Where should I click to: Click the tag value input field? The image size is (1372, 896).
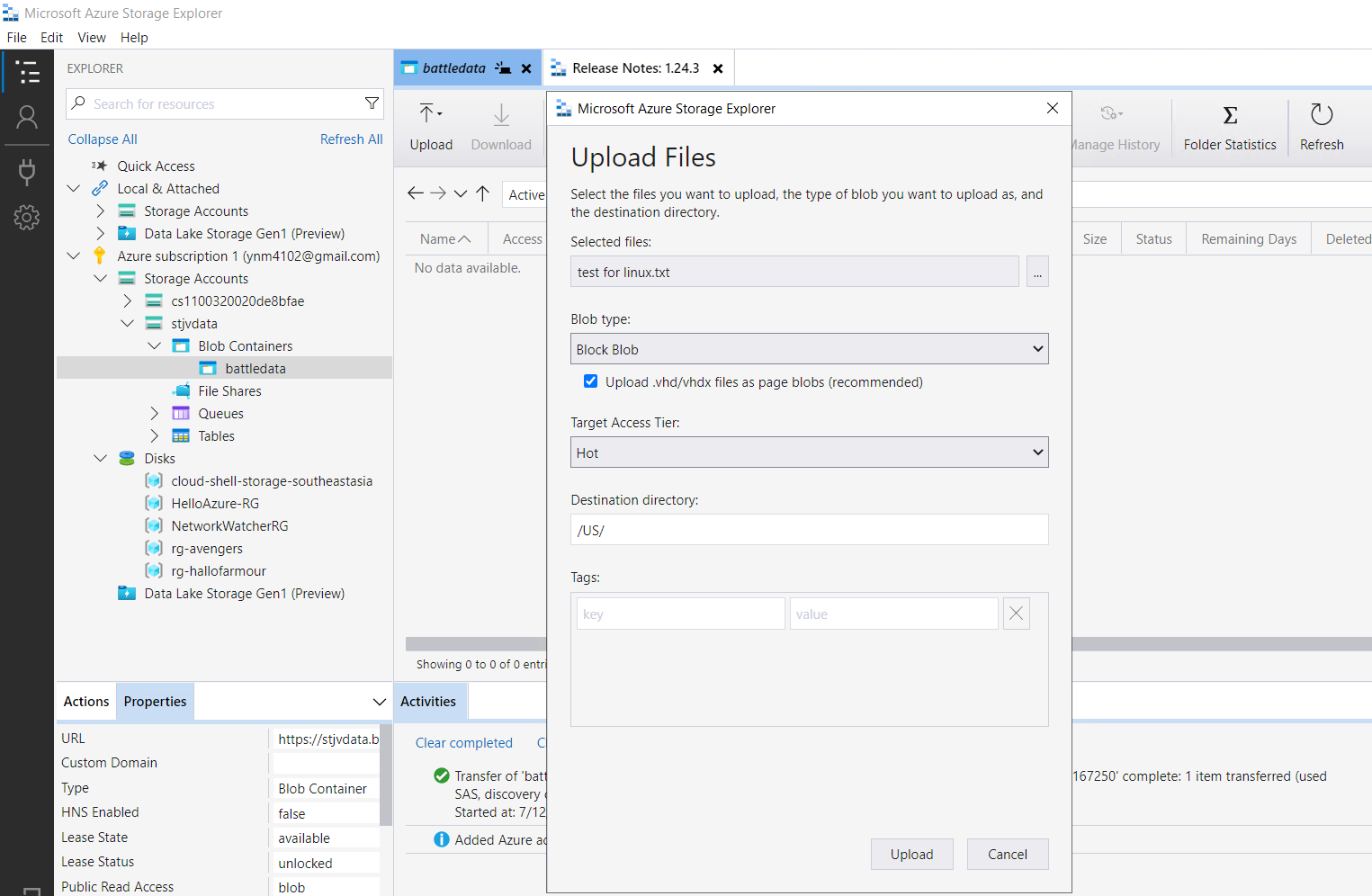coord(893,614)
